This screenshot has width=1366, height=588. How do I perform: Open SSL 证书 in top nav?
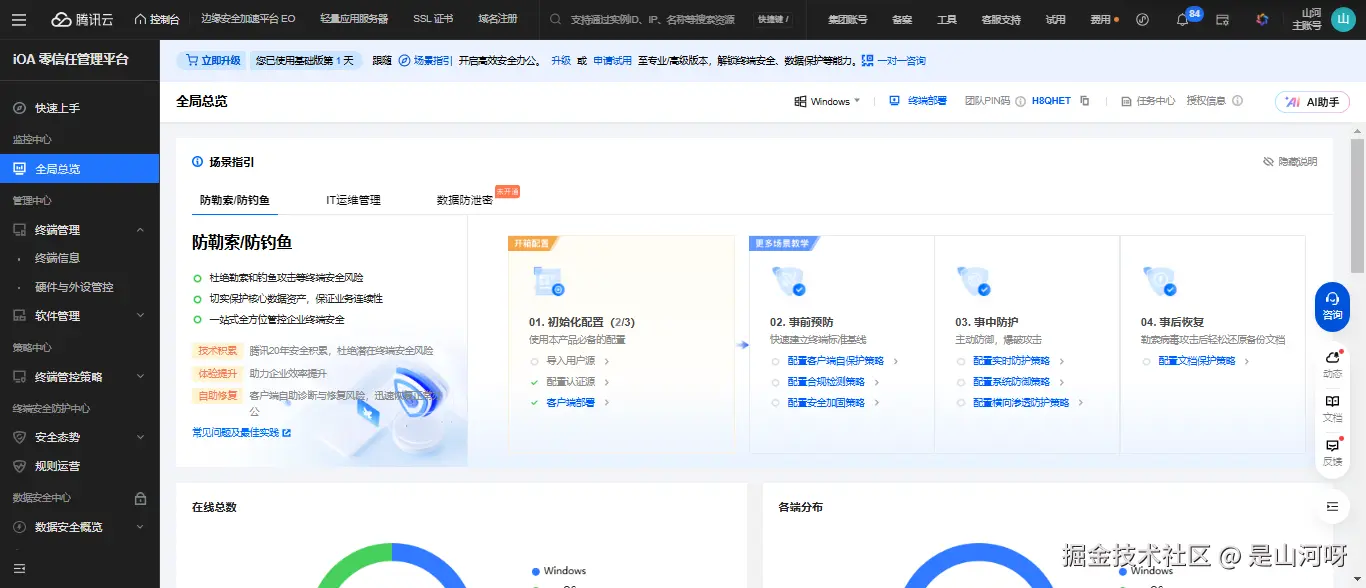tap(433, 19)
